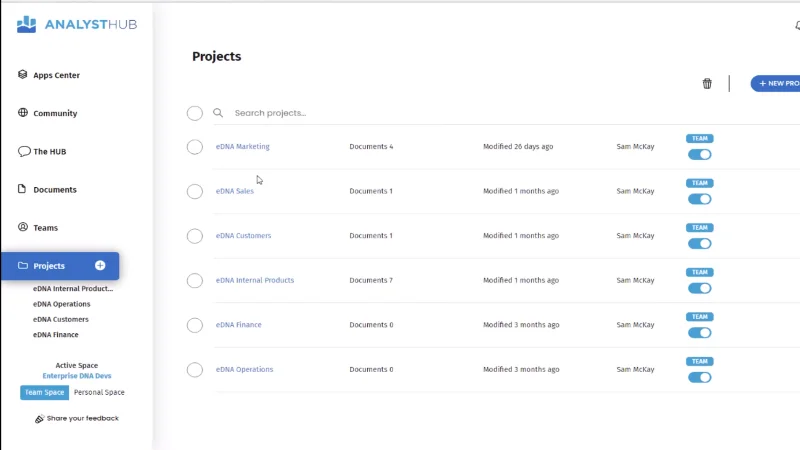The width and height of the screenshot is (800, 450).
Task: Open eDNA Finance link in project list
Action: pos(238,324)
